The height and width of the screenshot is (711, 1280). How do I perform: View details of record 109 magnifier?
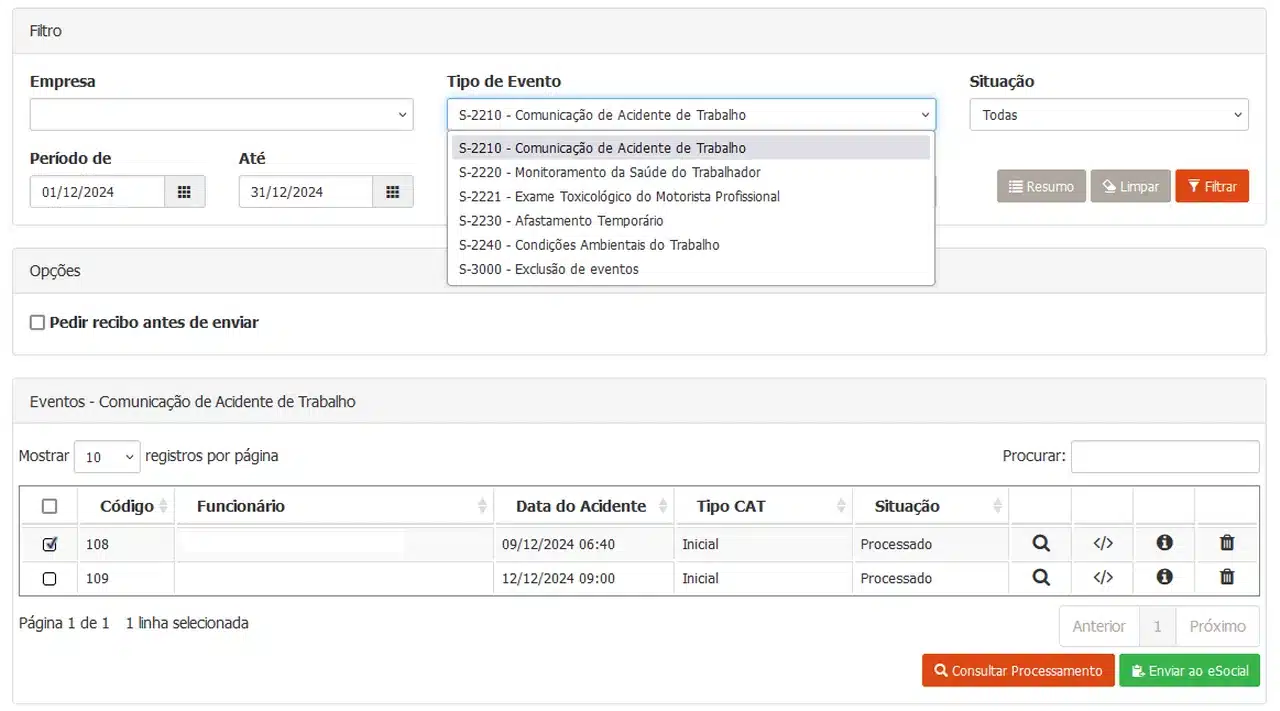tap(1041, 578)
